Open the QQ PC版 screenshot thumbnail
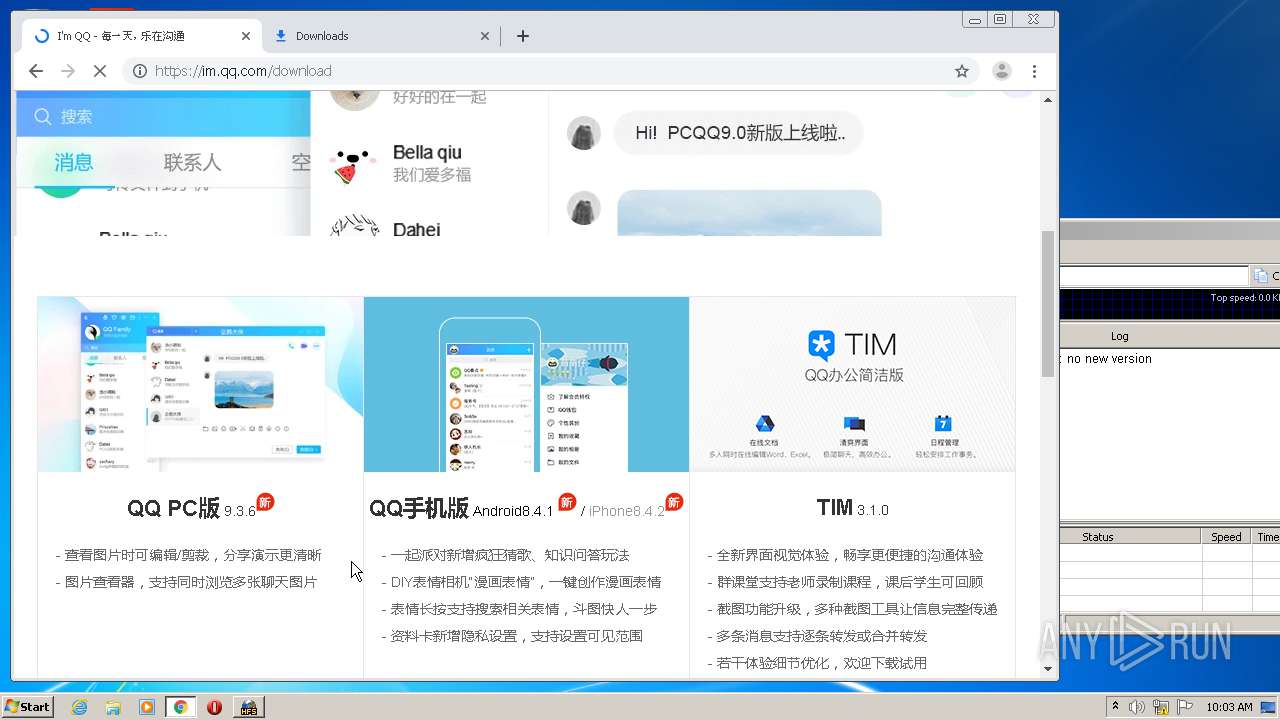This screenshot has height=720, width=1280. click(x=201, y=384)
